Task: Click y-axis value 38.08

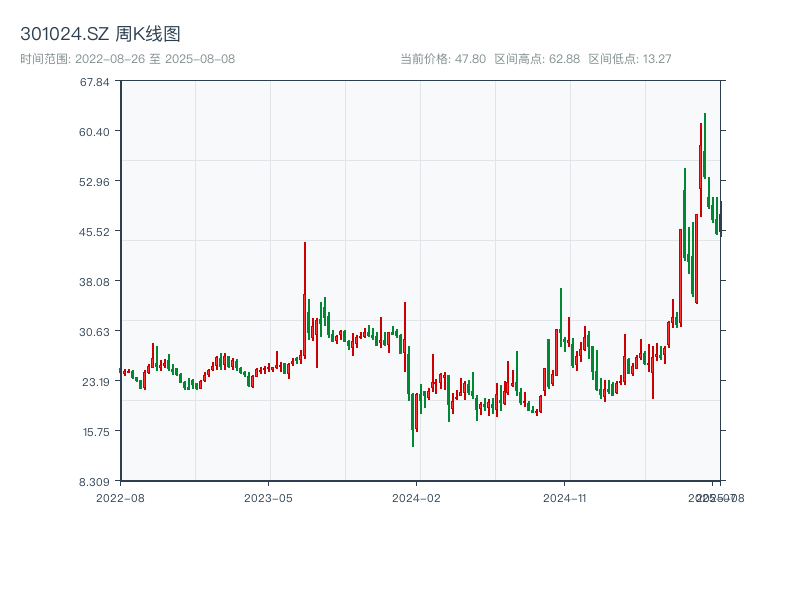Action: [x=94, y=282]
